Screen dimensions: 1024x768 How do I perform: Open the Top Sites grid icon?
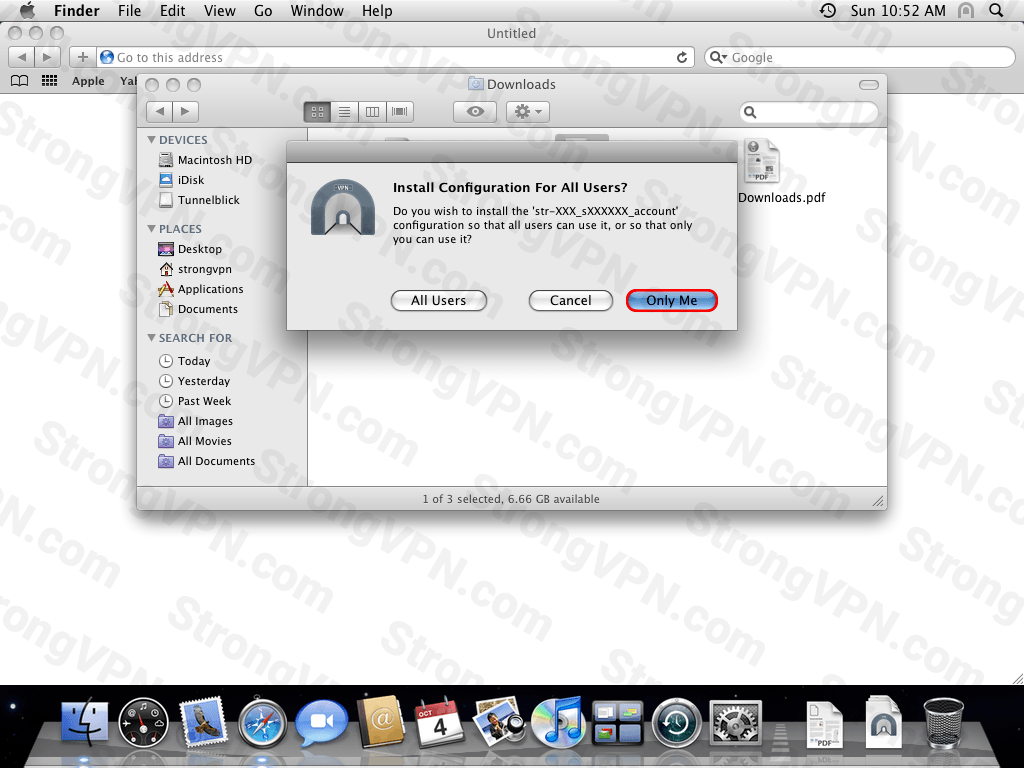[50, 81]
